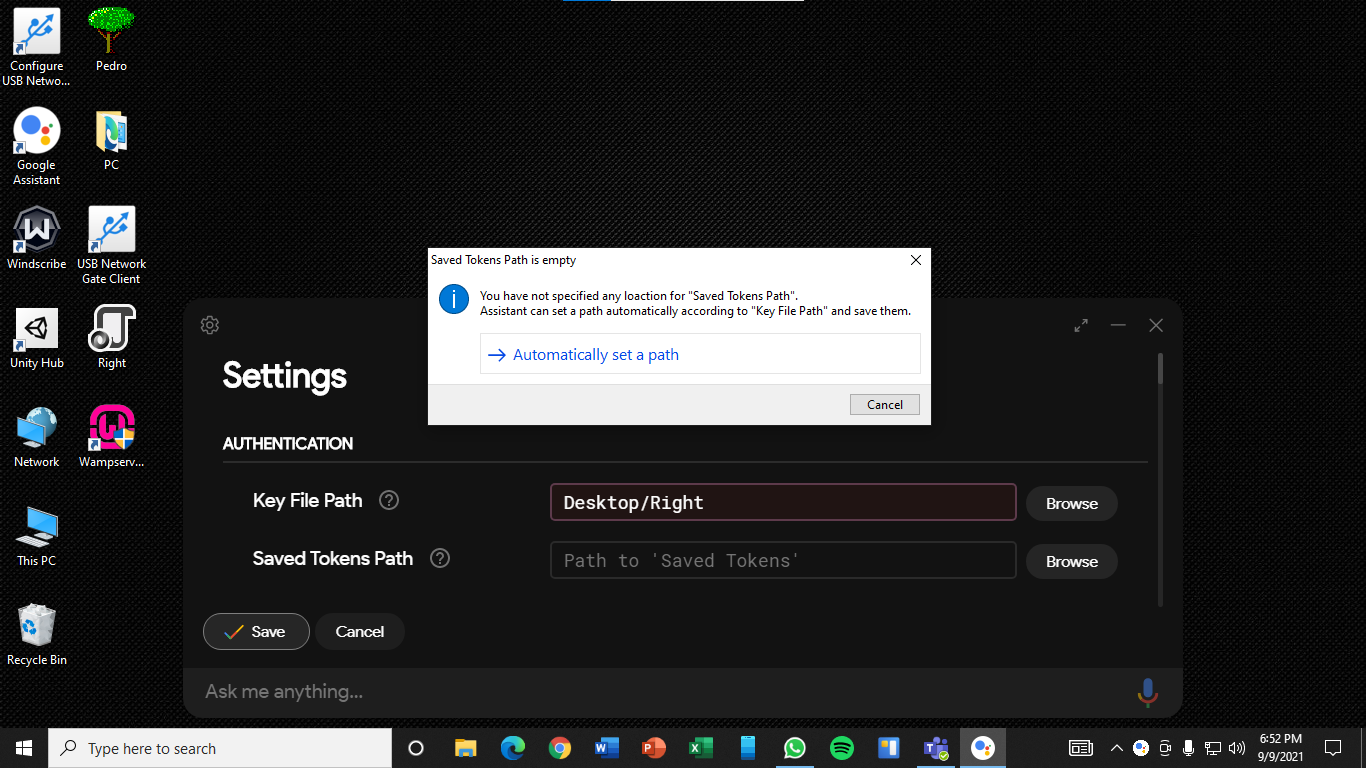Close the Saved Tokens Path dialog
Viewport: 1366px width, 768px height.
click(x=916, y=260)
